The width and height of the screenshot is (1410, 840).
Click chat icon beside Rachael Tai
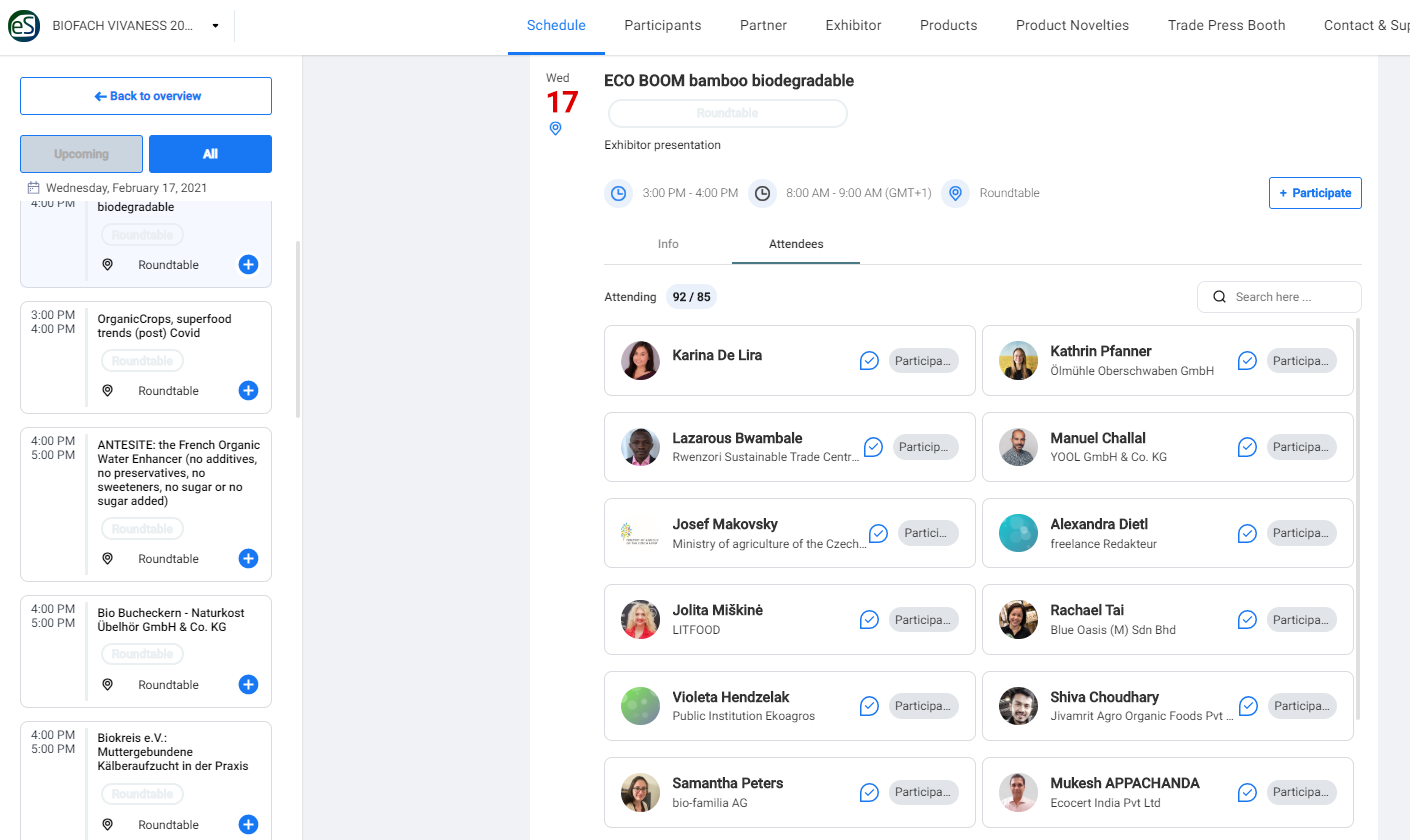coord(1247,620)
